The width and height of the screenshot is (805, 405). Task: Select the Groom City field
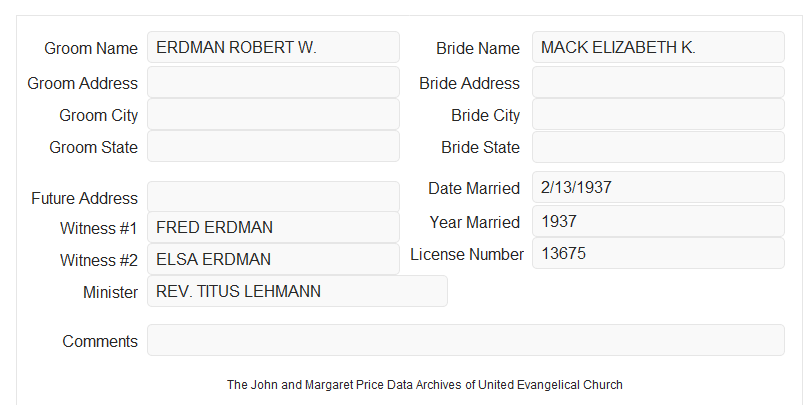pyautogui.click(x=273, y=114)
